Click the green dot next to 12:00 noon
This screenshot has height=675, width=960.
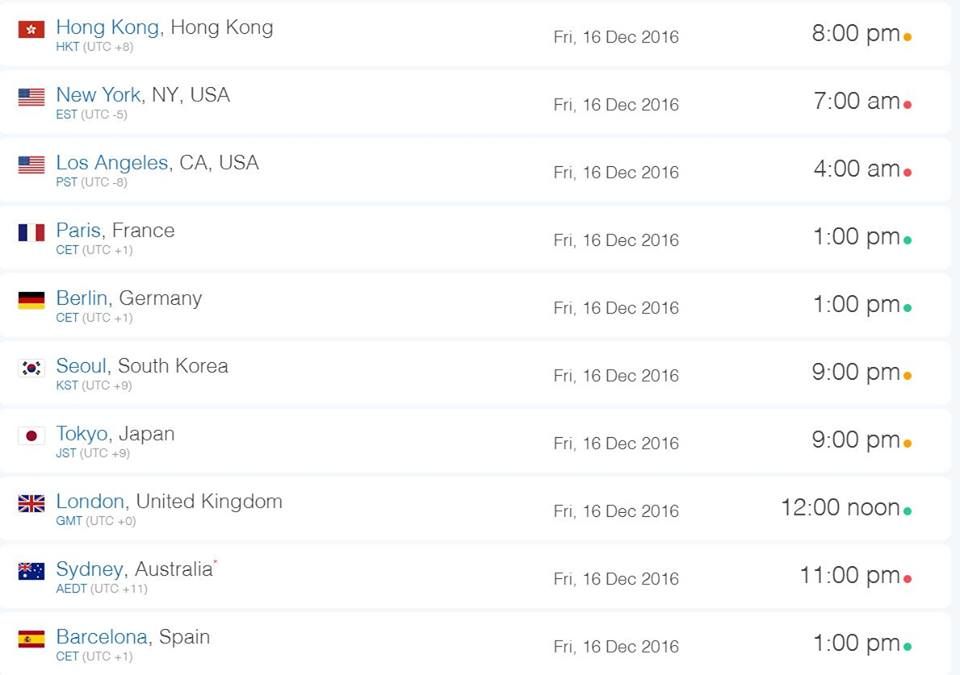[x=907, y=511]
